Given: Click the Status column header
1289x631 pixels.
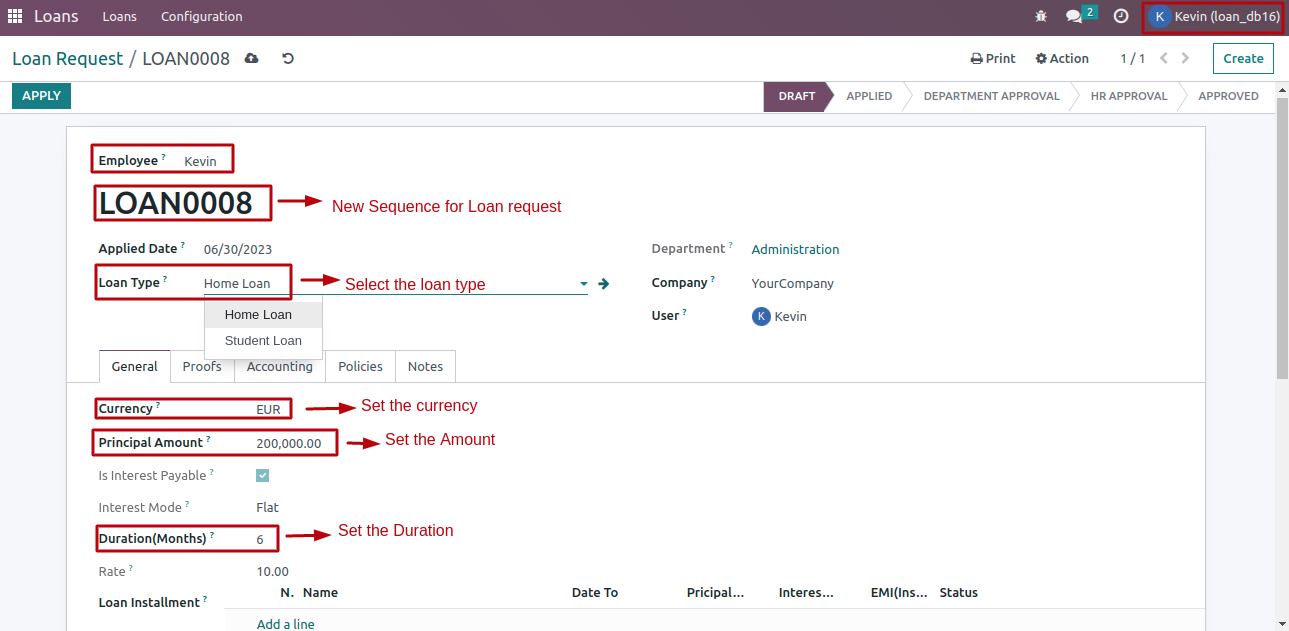Looking at the screenshot, I should point(959,593).
